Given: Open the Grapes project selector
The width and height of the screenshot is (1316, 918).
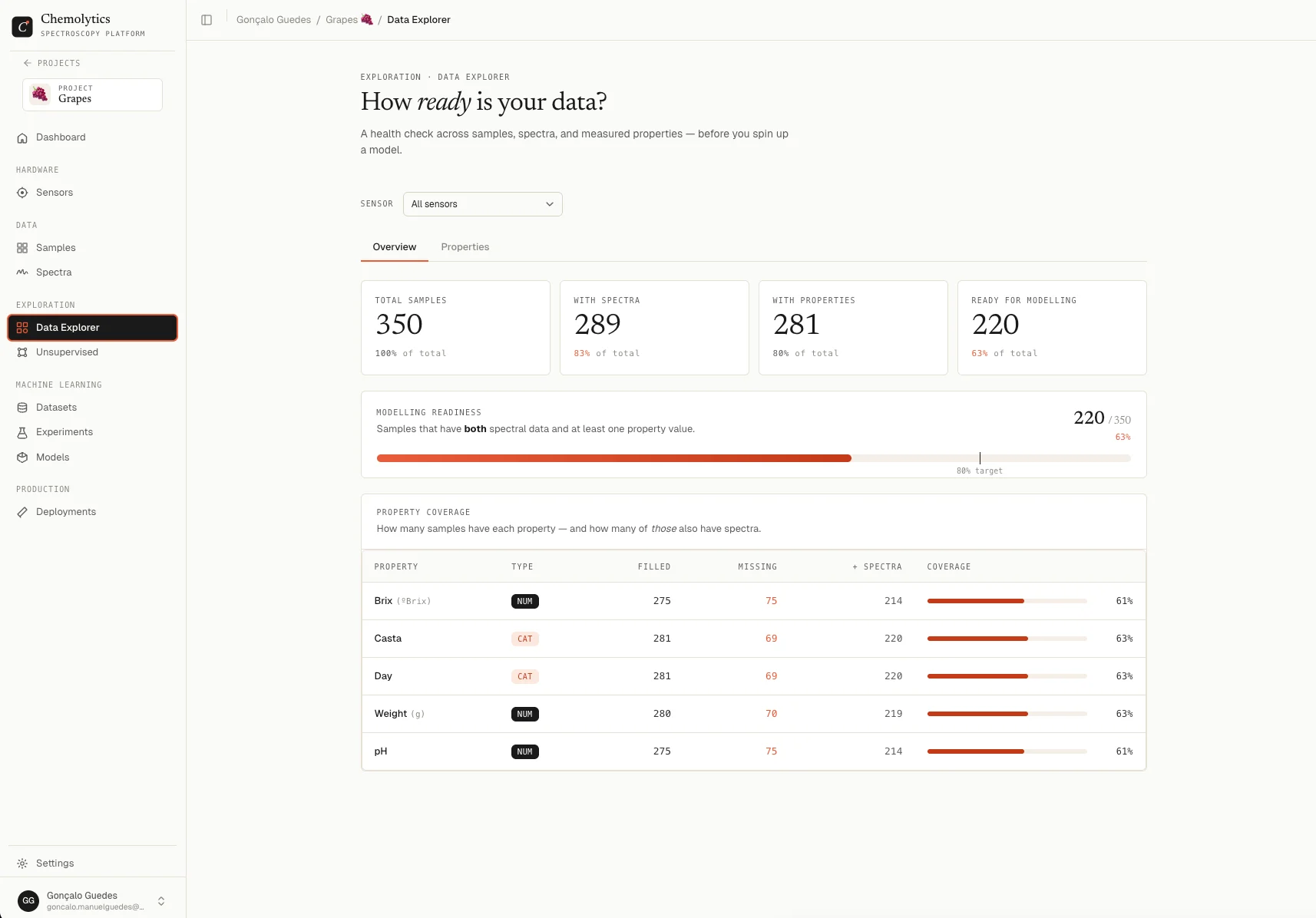Looking at the screenshot, I should 92,94.
